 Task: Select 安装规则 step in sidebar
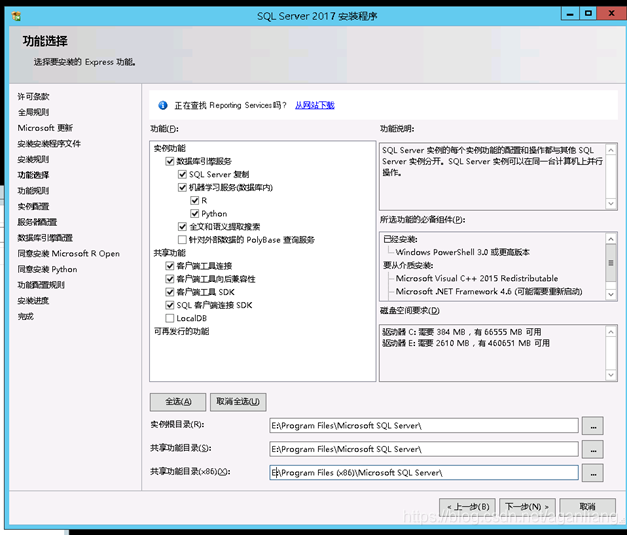[34, 159]
